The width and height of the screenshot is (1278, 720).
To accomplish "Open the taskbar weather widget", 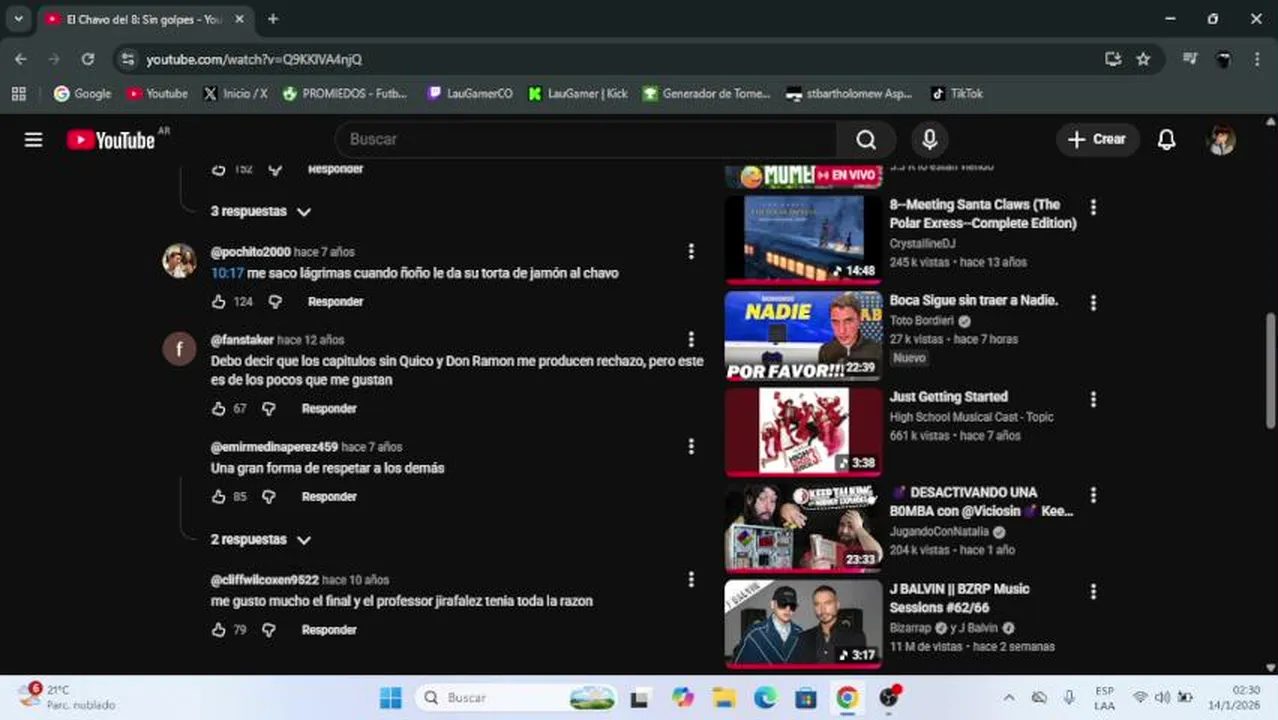I will (x=66, y=697).
